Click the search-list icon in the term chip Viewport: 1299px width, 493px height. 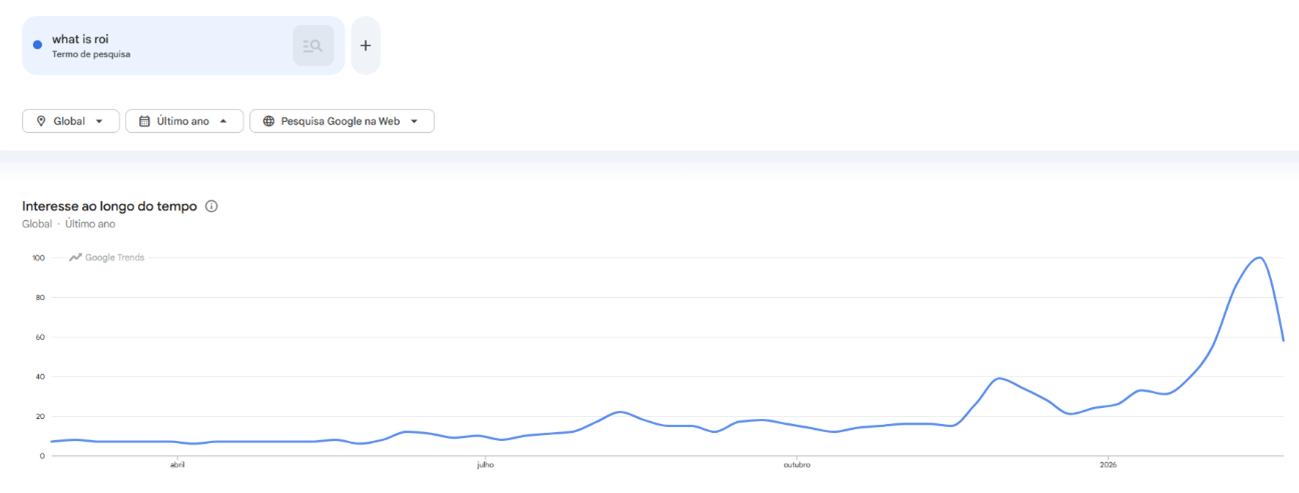coord(313,46)
